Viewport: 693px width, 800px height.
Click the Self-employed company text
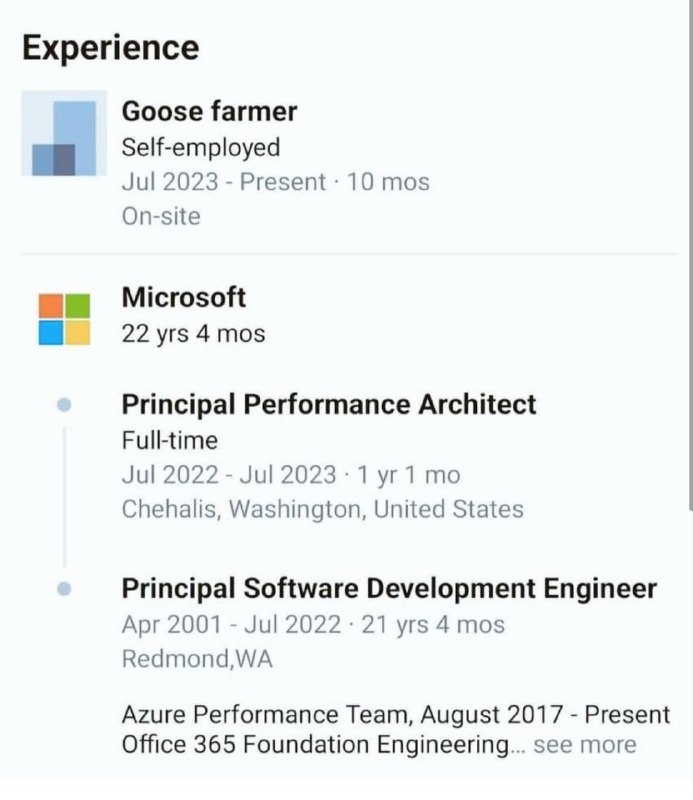pyautogui.click(x=201, y=147)
